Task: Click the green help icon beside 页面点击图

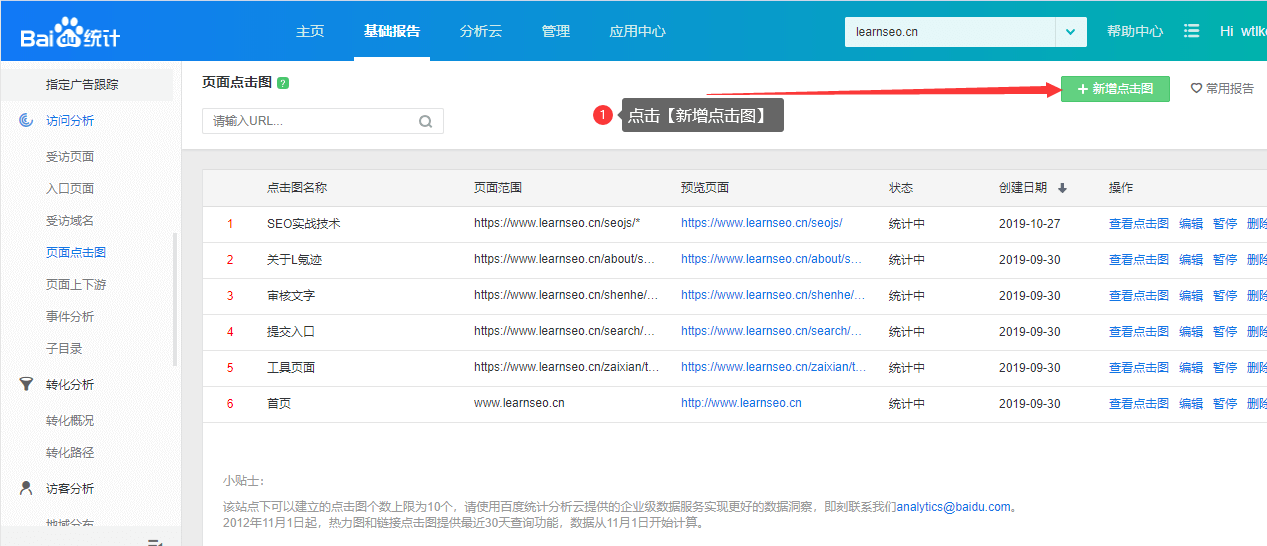Action: coord(283,83)
